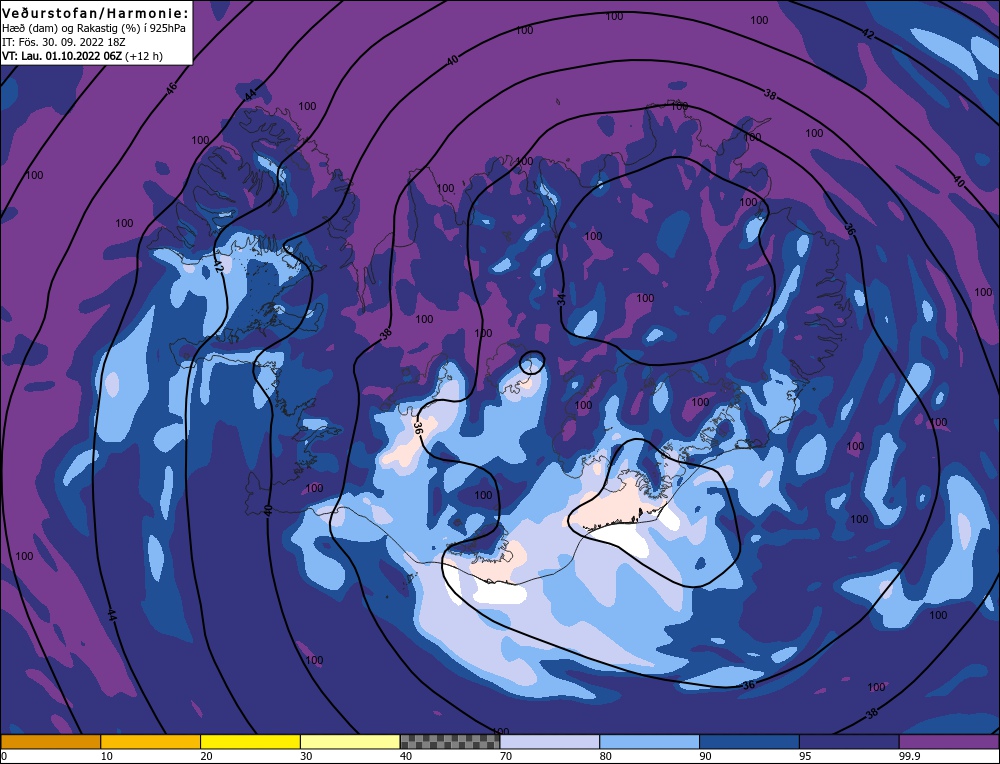
Task: Click the 'Hæð (dam) og Rakastig (%) í 925hPa' line
Action: 94,28
